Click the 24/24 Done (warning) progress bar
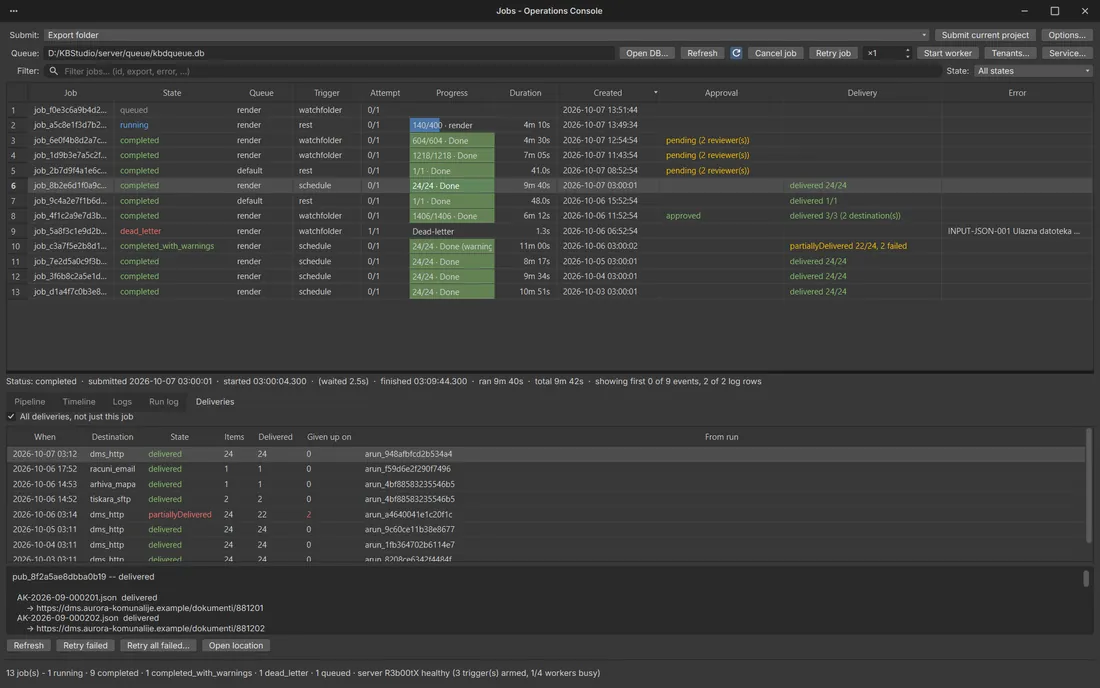 (x=452, y=246)
